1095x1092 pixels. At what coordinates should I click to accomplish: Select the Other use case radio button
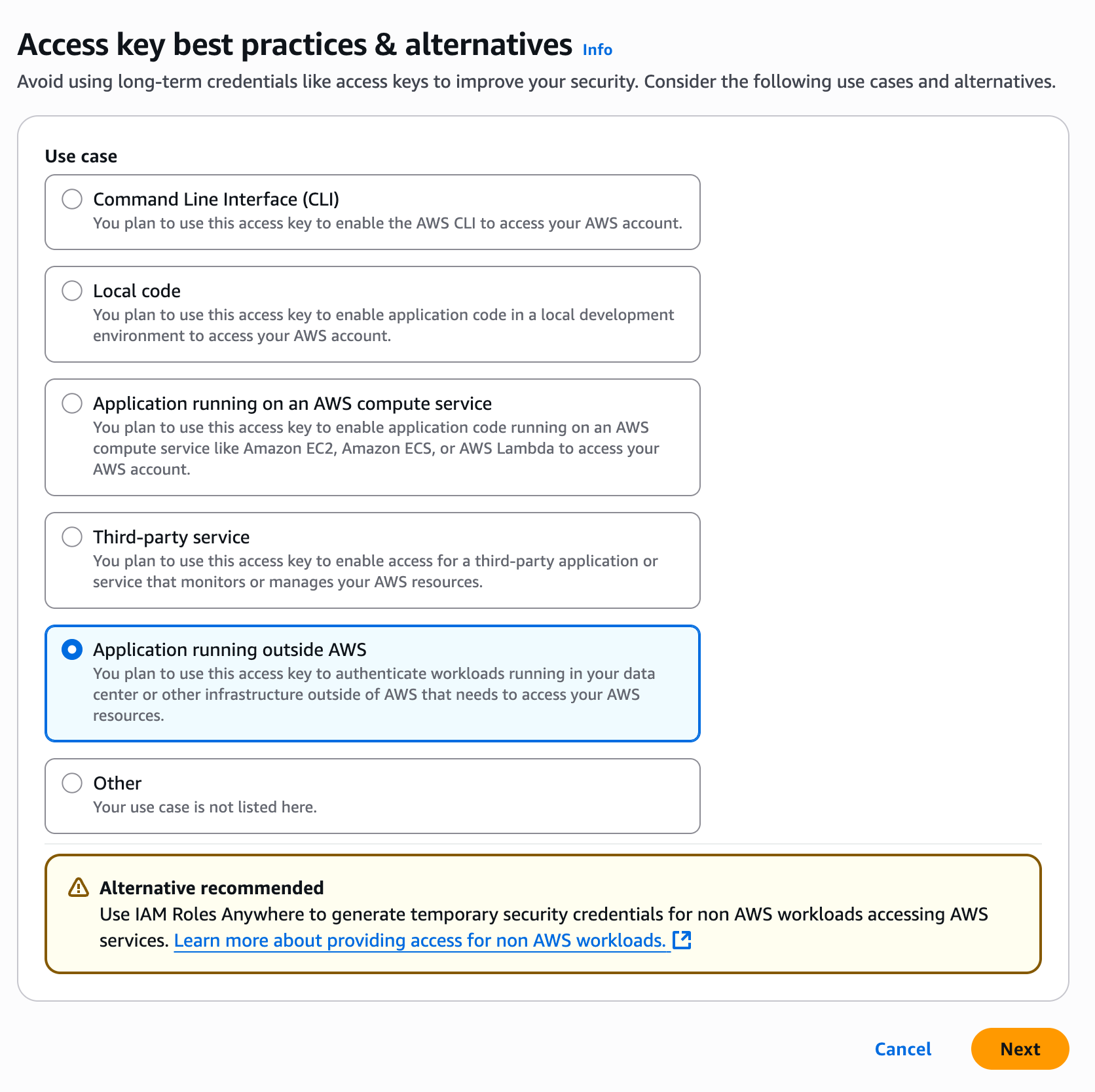click(72, 783)
